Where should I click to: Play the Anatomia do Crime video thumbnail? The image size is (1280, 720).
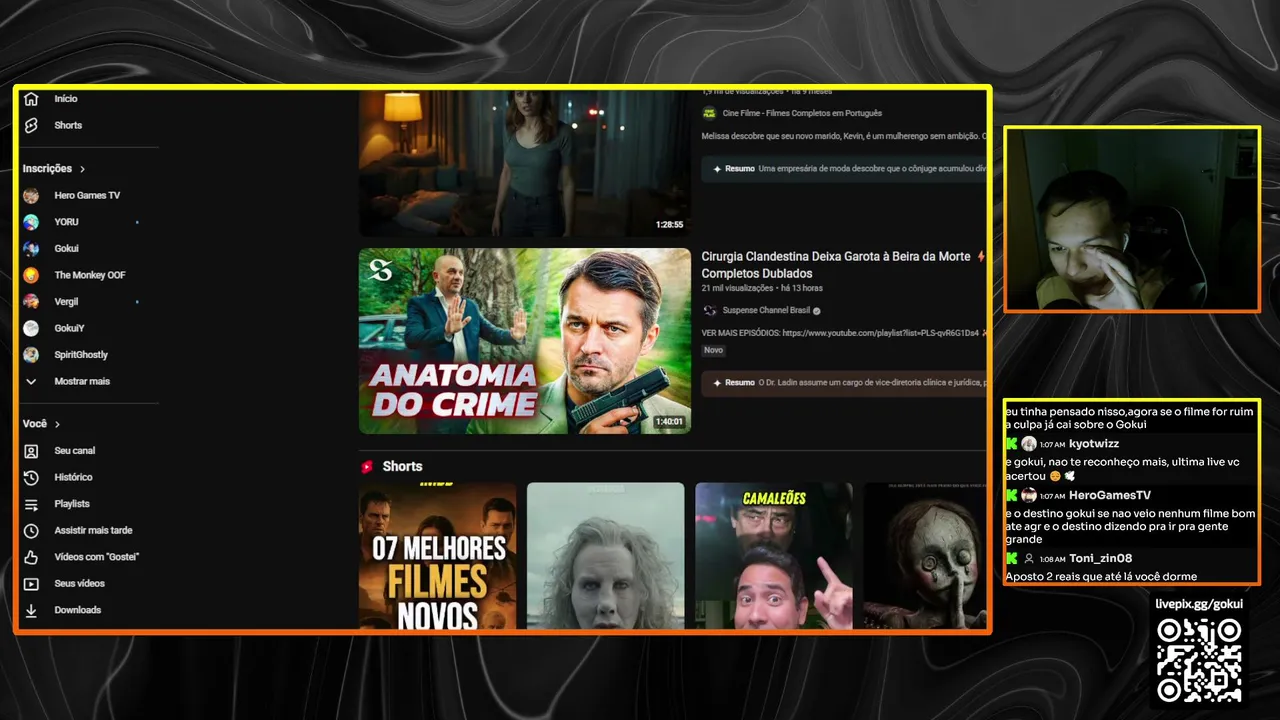click(x=525, y=341)
